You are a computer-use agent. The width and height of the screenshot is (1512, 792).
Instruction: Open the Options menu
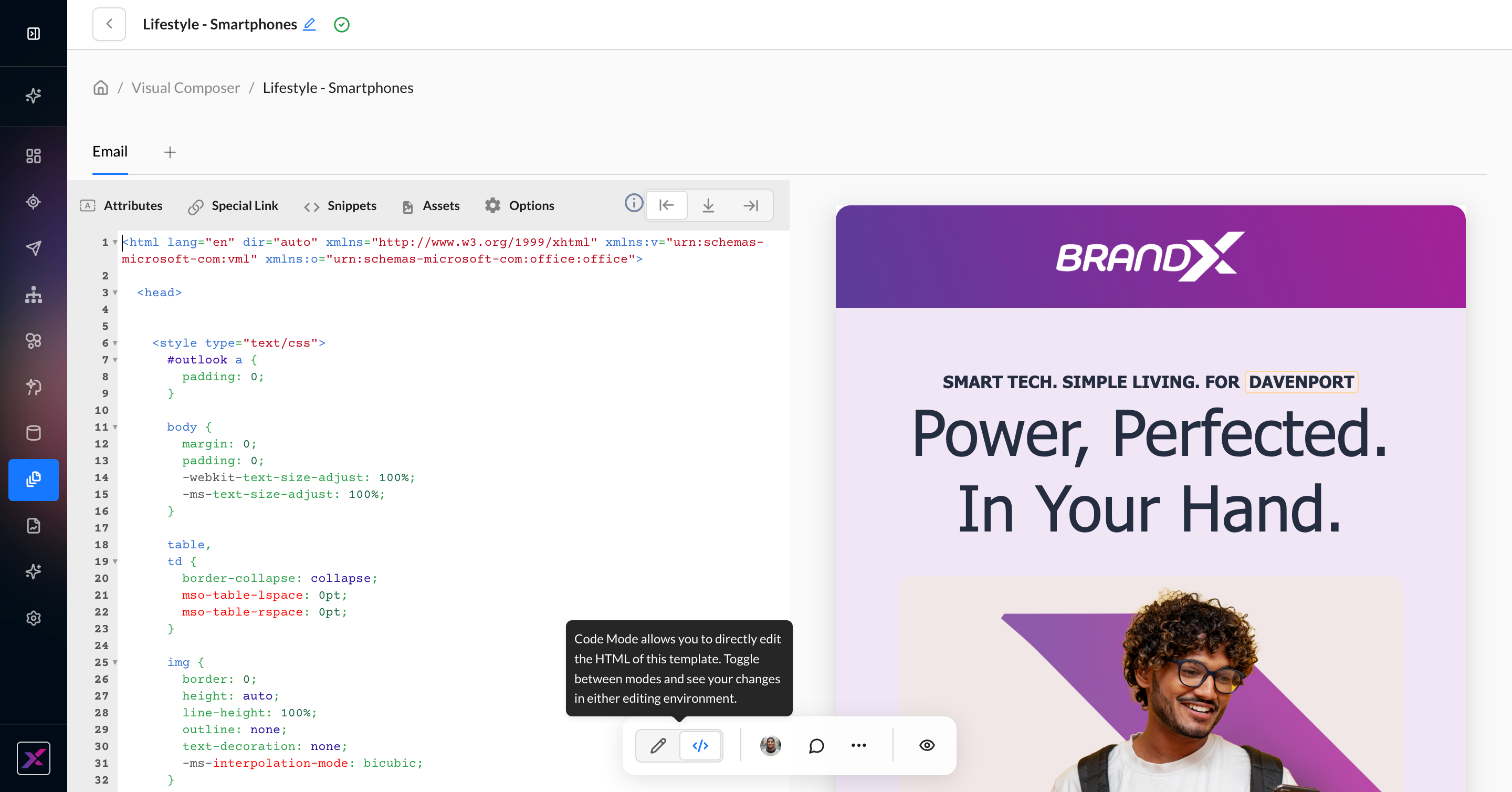pos(519,205)
